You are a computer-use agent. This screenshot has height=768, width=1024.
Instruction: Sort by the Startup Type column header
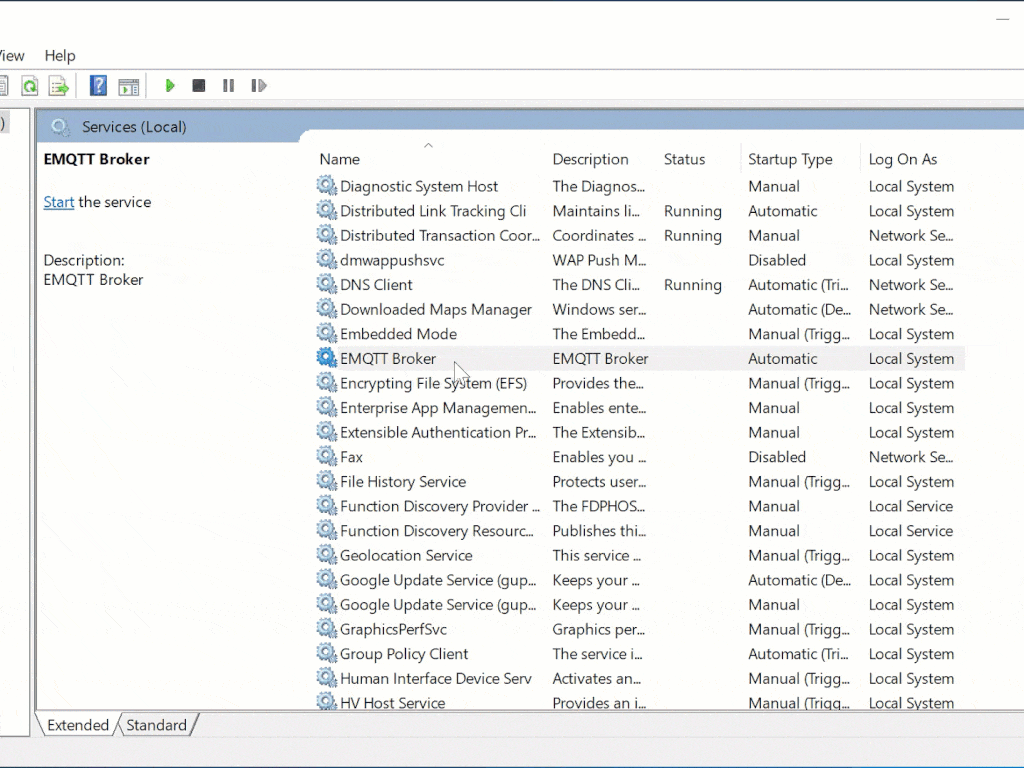coord(790,159)
